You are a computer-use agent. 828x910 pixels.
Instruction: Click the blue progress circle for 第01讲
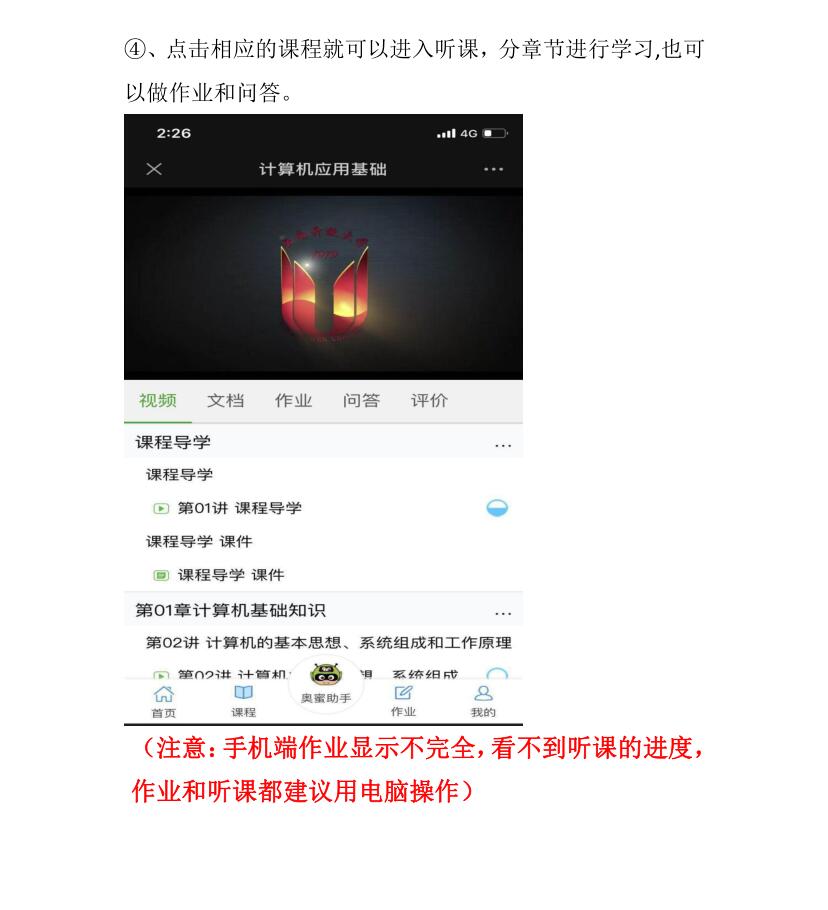(497, 508)
